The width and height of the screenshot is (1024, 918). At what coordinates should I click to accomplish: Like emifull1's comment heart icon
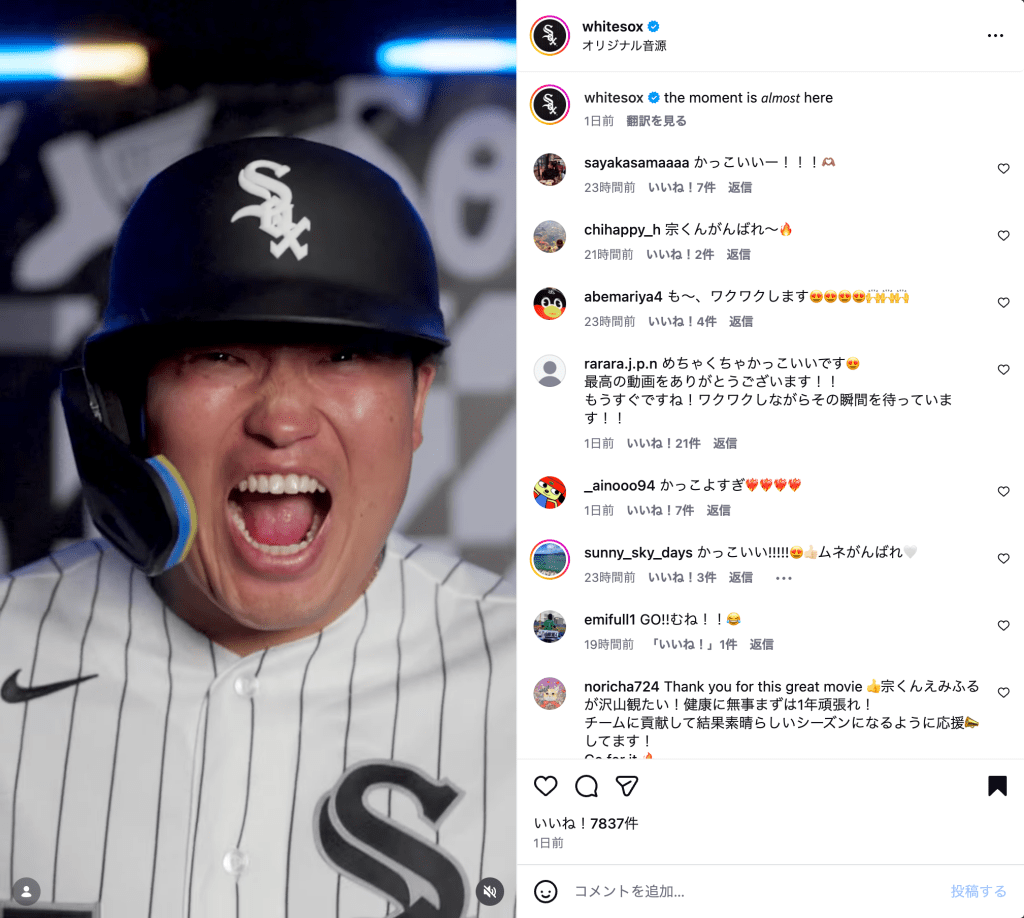click(x=1004, y=625)
